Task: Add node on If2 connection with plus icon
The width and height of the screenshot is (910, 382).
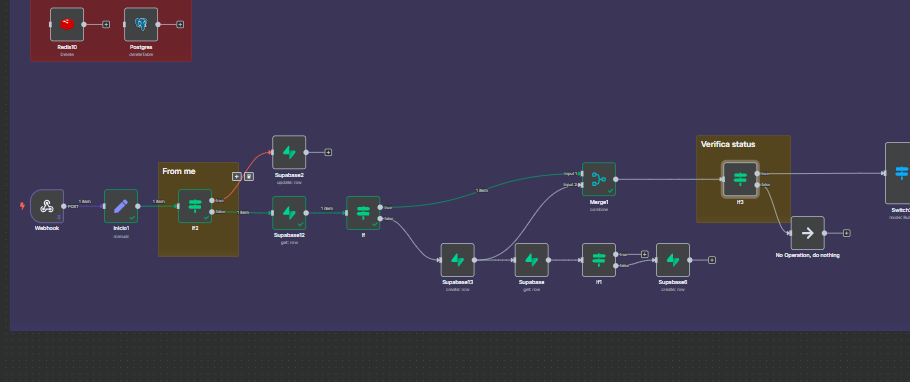Action: coord(236,176)
